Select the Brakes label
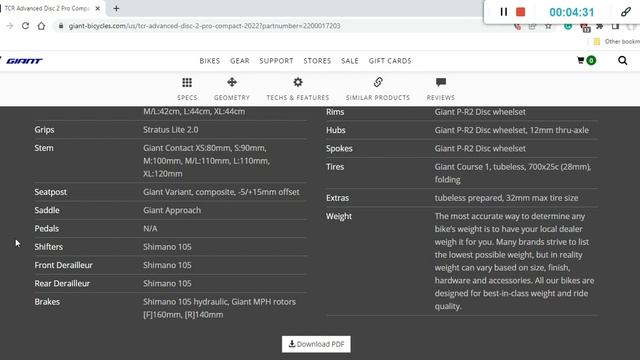Viewport: 640px width, 360px height. point(47,302)
